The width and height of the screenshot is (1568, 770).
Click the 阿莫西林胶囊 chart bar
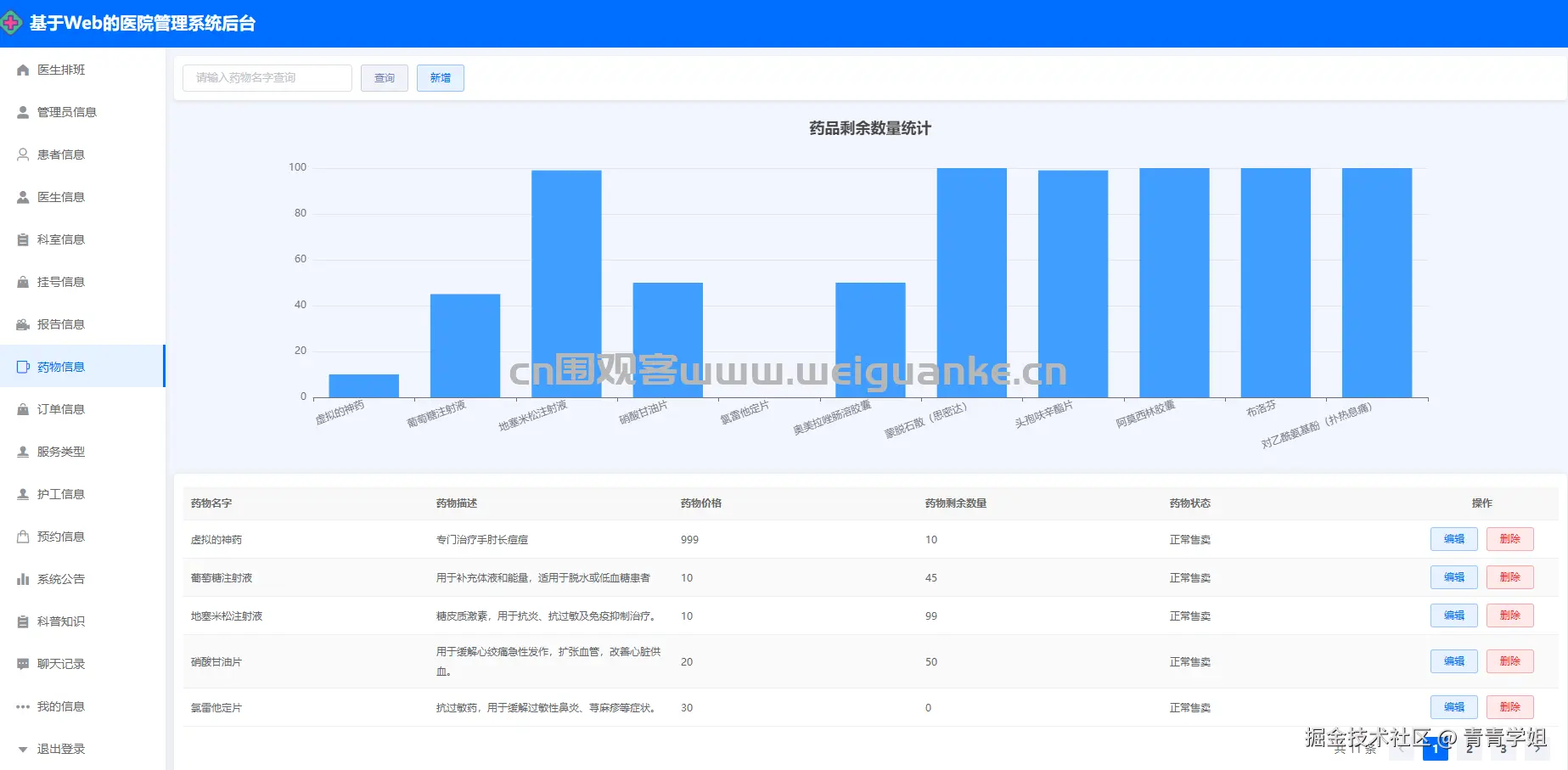(1174, 283)
